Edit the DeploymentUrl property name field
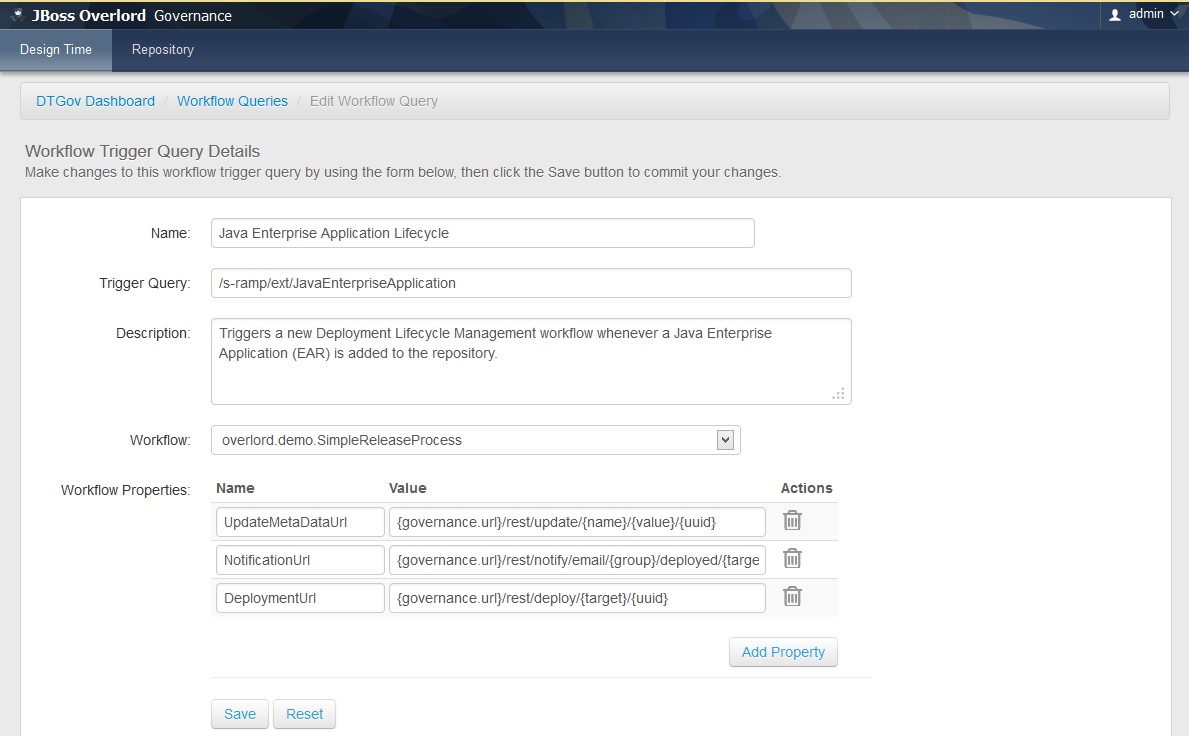1189x736 pixels. pyautogui.click(x=300, y=598)
